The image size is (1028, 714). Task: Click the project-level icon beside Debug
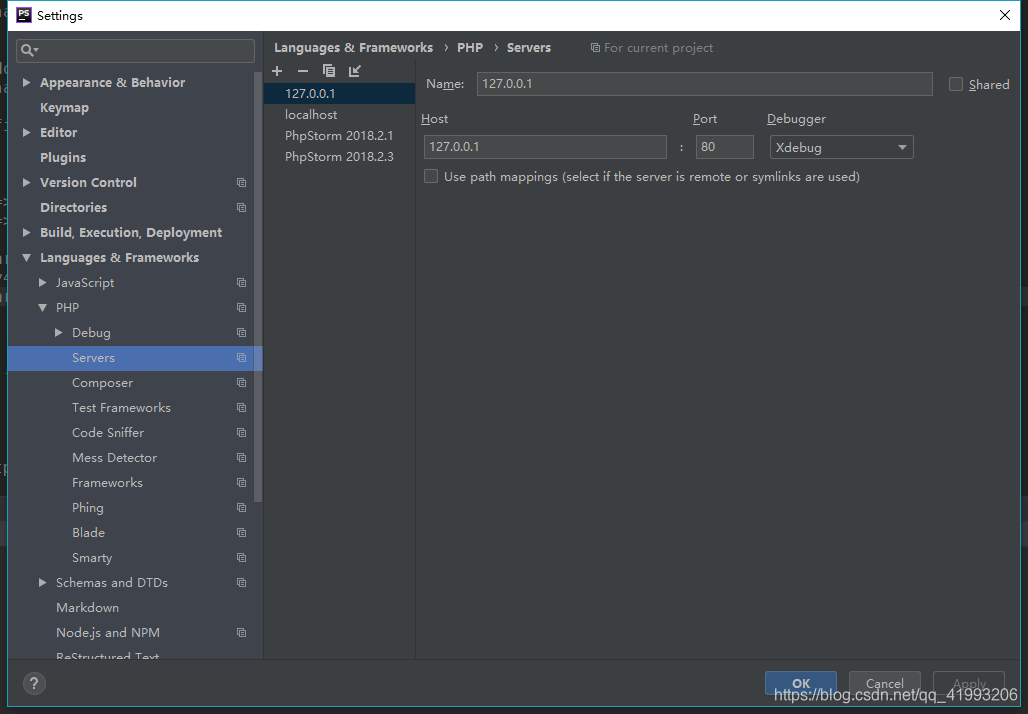click(241, 332)
